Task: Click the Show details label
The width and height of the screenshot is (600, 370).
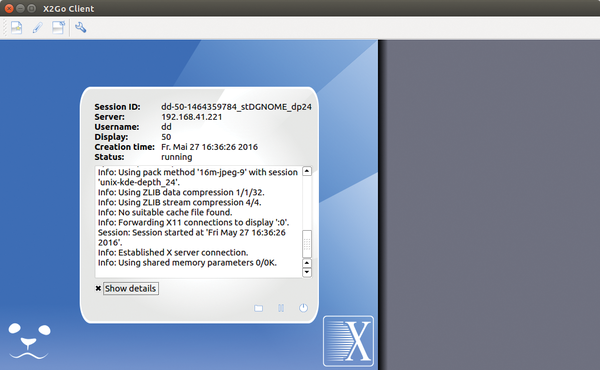Action: point(130,289)
